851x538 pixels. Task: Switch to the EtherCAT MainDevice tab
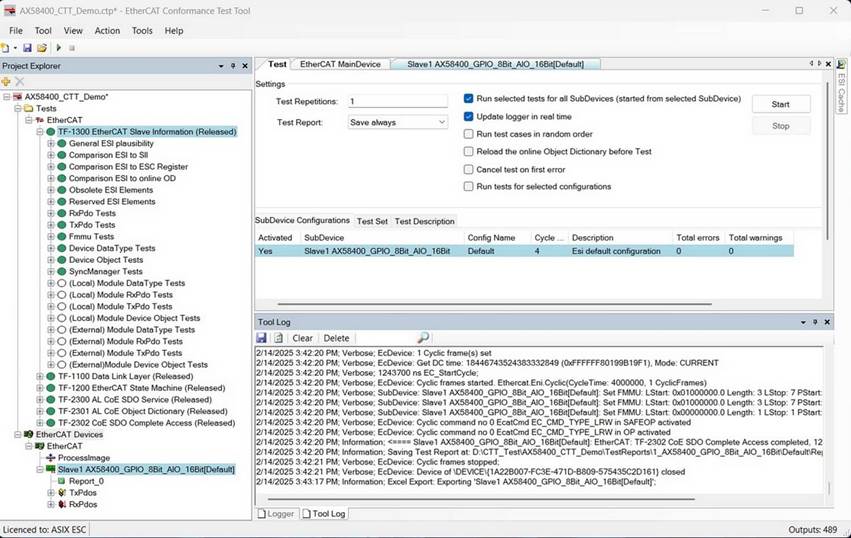[x=340, y=64]
